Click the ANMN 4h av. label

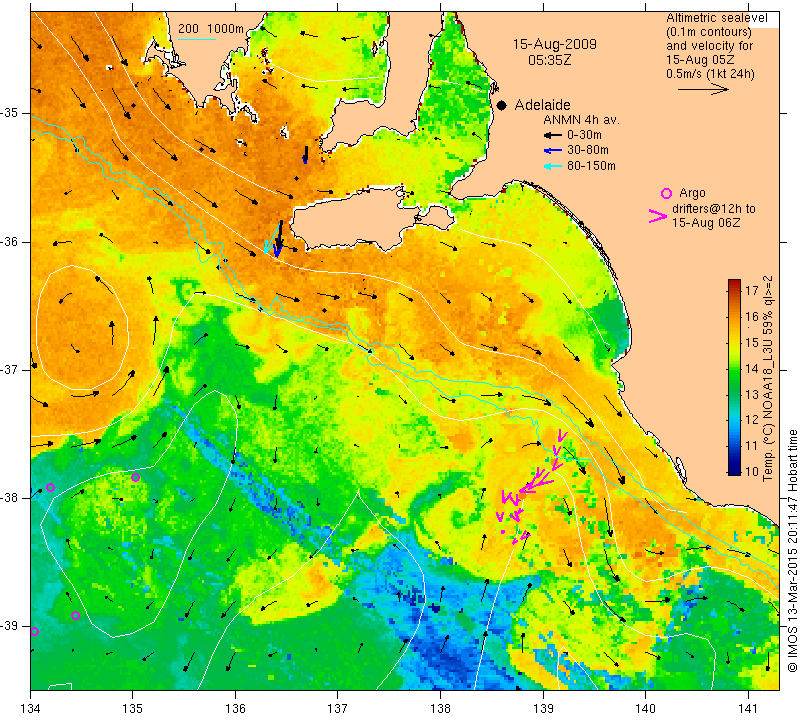pos(581,120)
